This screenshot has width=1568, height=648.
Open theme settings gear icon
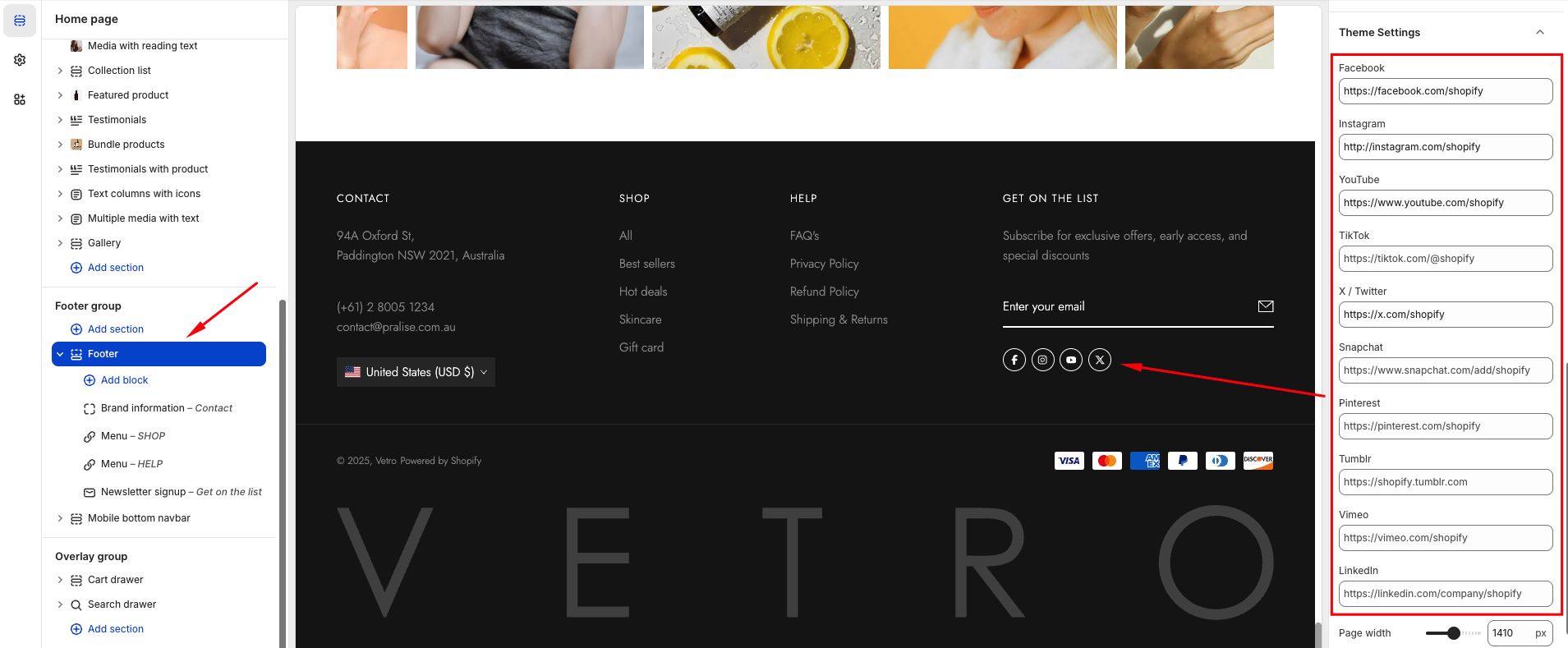[x=20, y=60]
